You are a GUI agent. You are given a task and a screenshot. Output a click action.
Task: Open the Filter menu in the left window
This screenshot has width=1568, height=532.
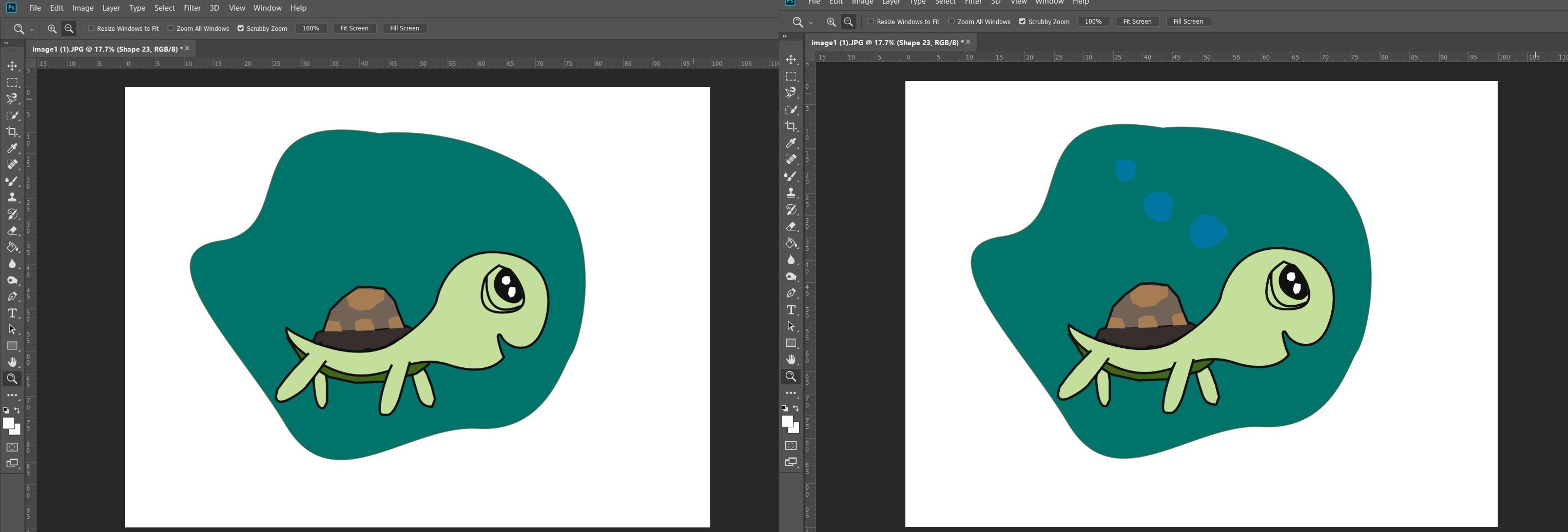click(192, 8)
